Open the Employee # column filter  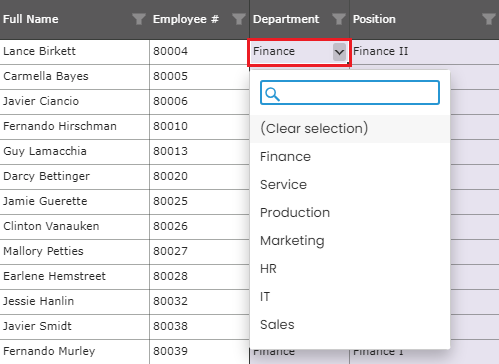[x=239, y=19]
